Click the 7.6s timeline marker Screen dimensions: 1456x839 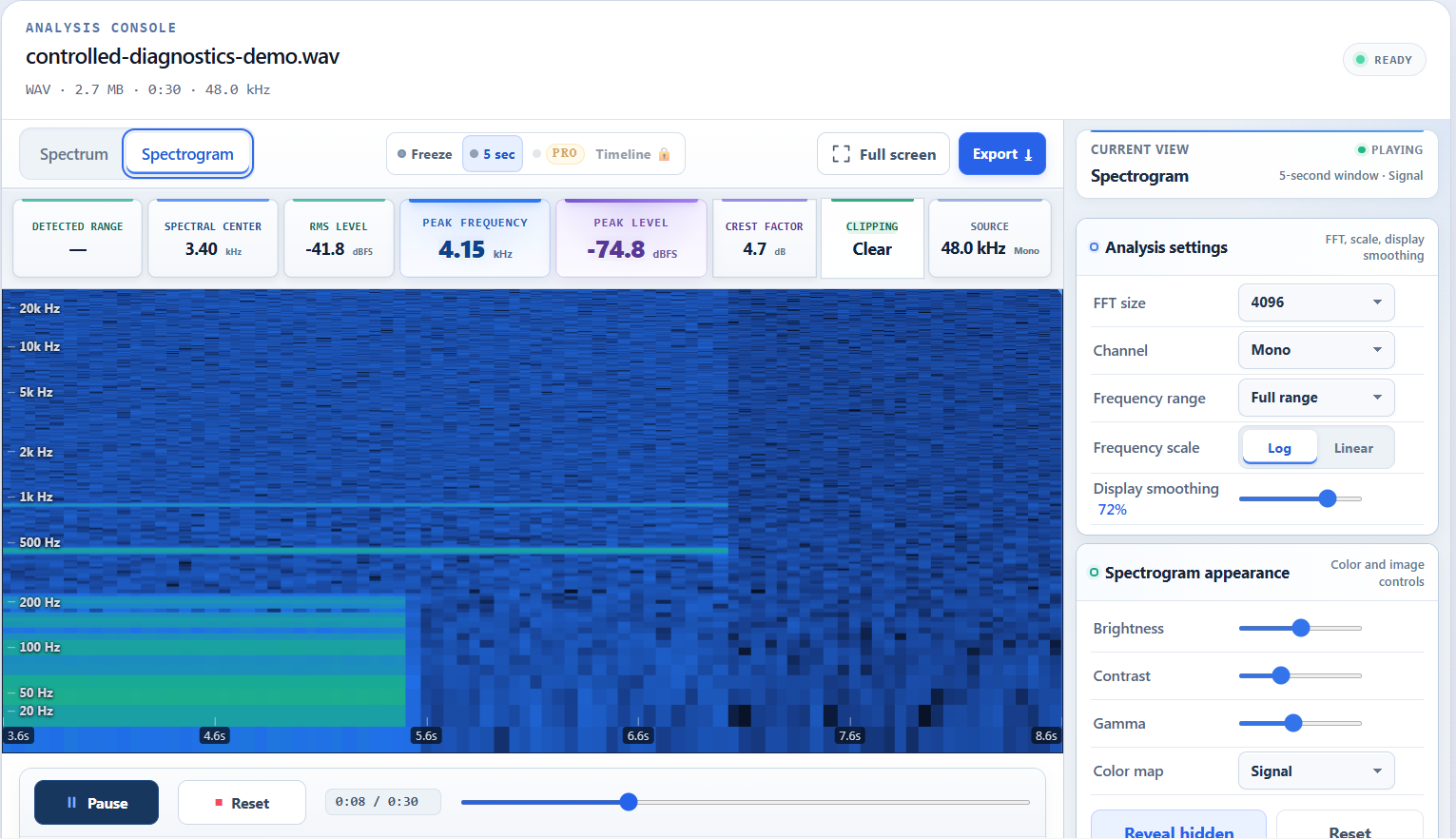coord(849,735)
